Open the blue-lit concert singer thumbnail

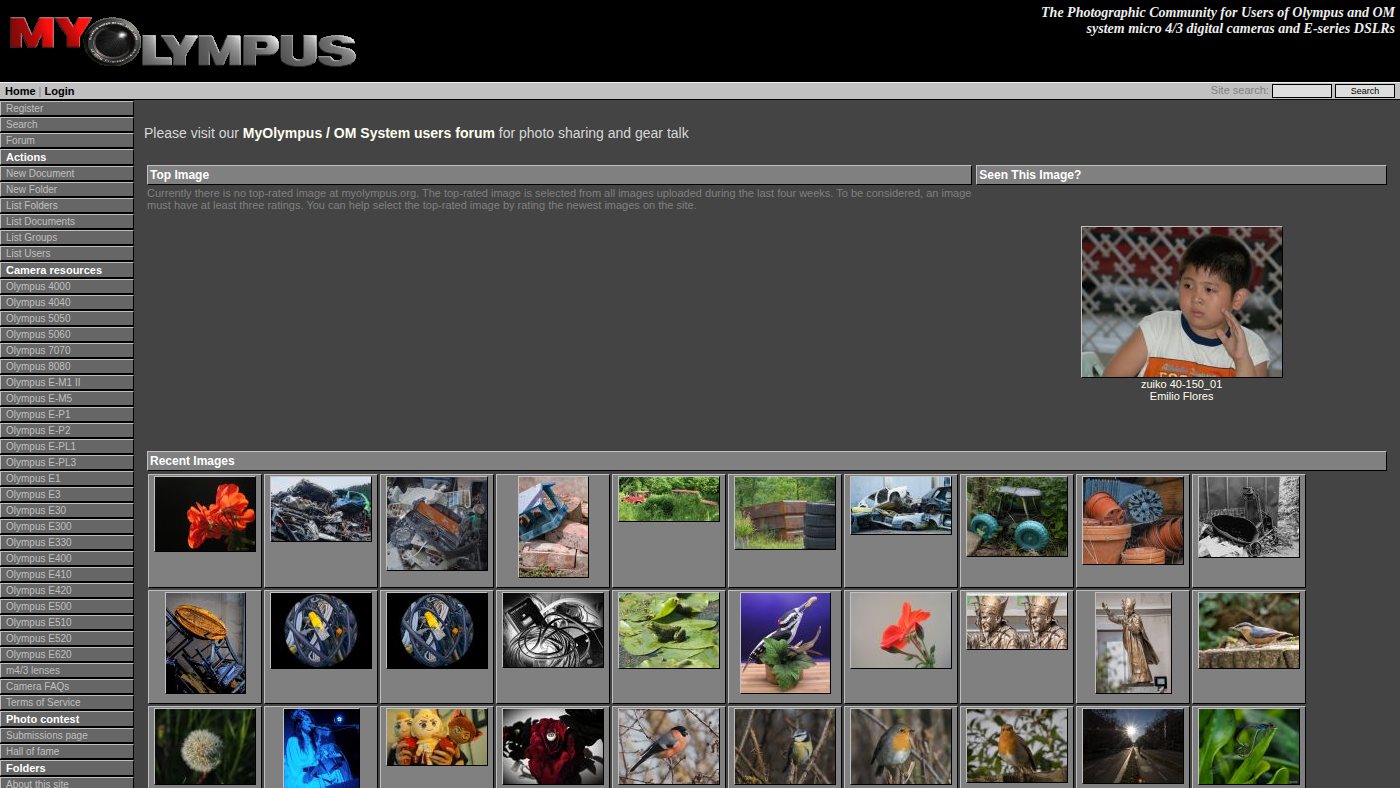(321, 748)
